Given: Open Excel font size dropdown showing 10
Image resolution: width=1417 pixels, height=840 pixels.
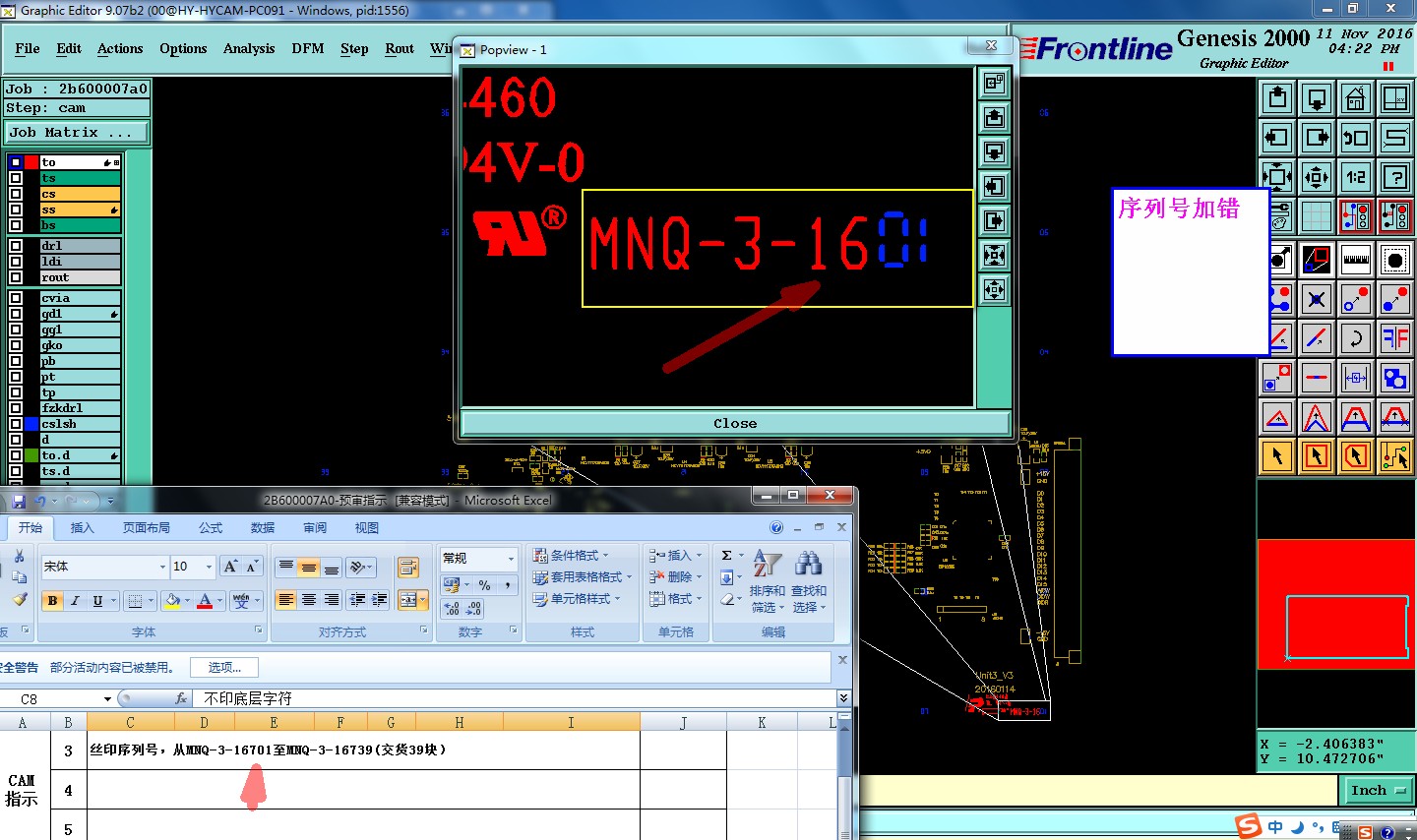Looking at the screenshot, I should [x=209, y=567].
